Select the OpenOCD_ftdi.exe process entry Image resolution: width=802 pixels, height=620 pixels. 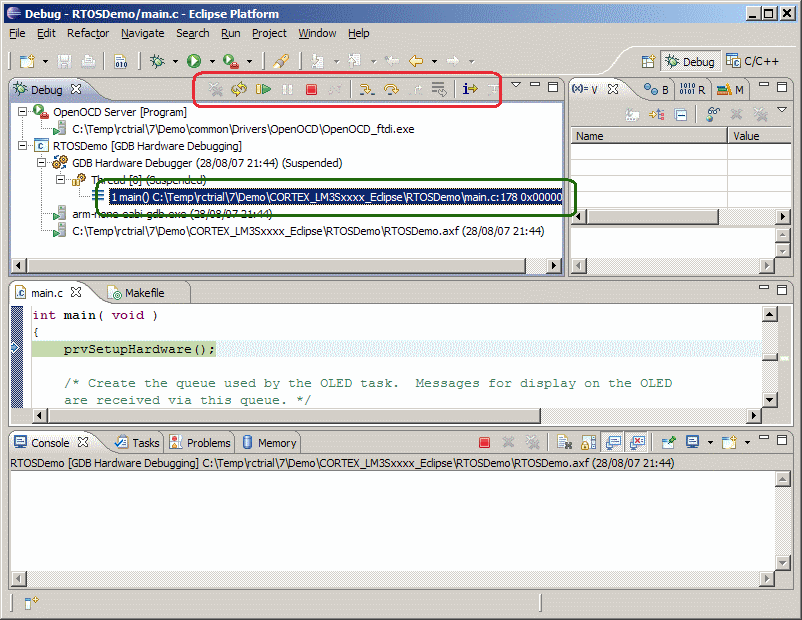243,129
